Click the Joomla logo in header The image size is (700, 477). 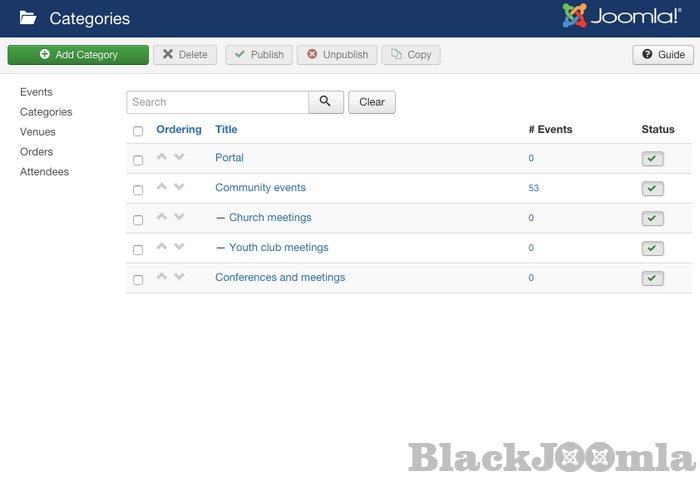coord(621,17)
